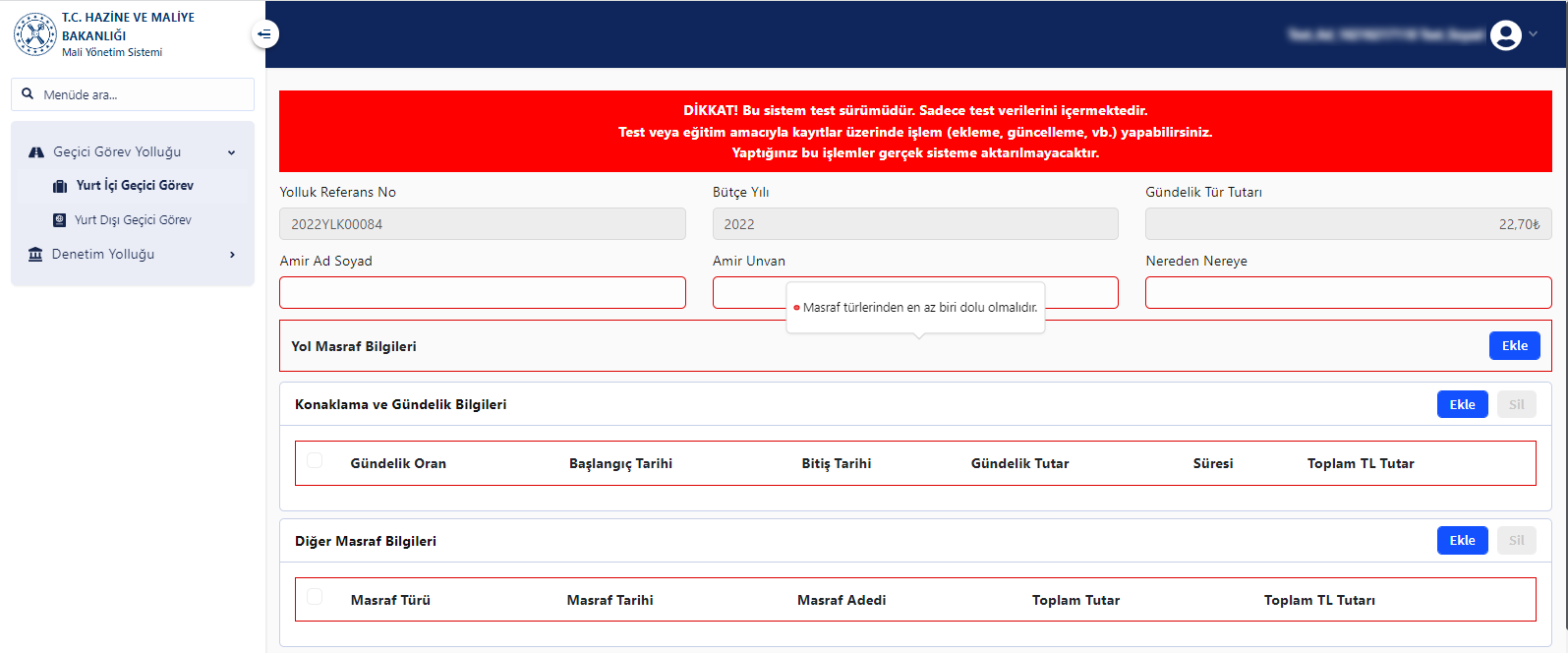Tick the select-all checkbox in the Gündelik Oran table
Screen dimensions: 1568x653
[x=315, y=460]
